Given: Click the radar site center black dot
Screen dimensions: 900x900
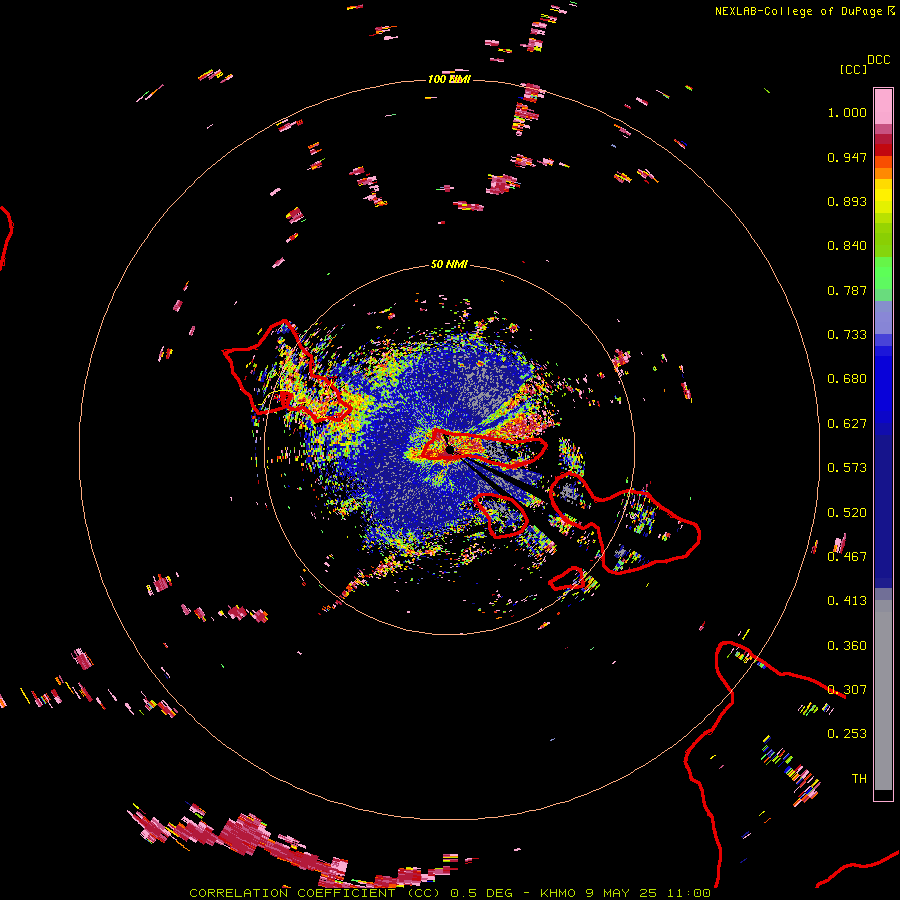Looking at the screenshot, I should (x=451, y=449).
